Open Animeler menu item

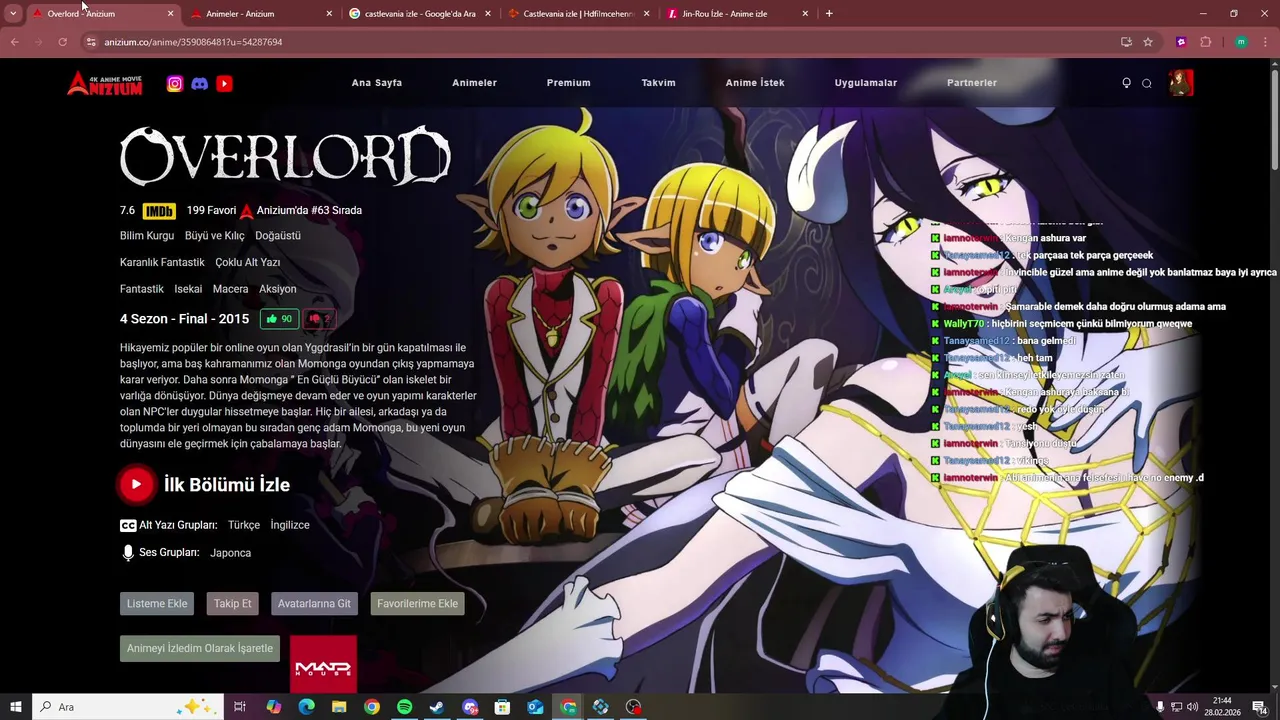474,83
